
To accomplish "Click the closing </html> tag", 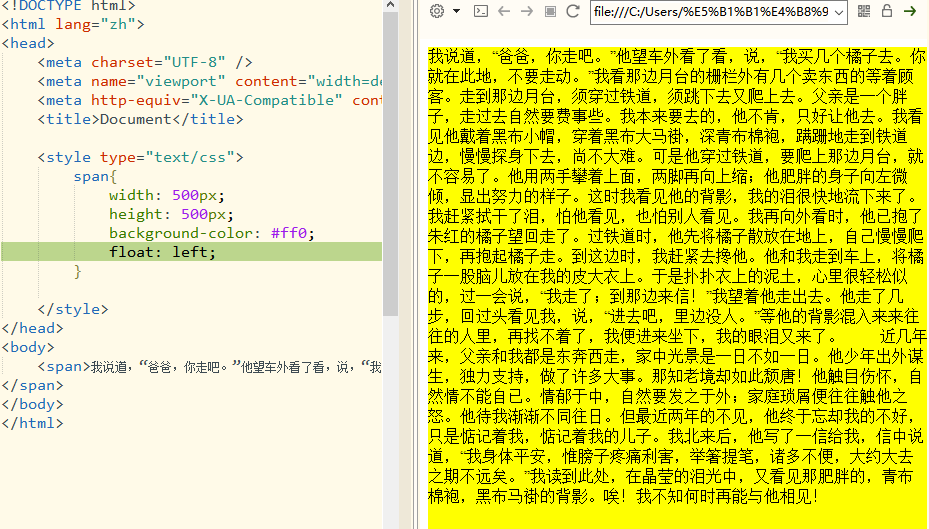I will (x=33, y=423).
